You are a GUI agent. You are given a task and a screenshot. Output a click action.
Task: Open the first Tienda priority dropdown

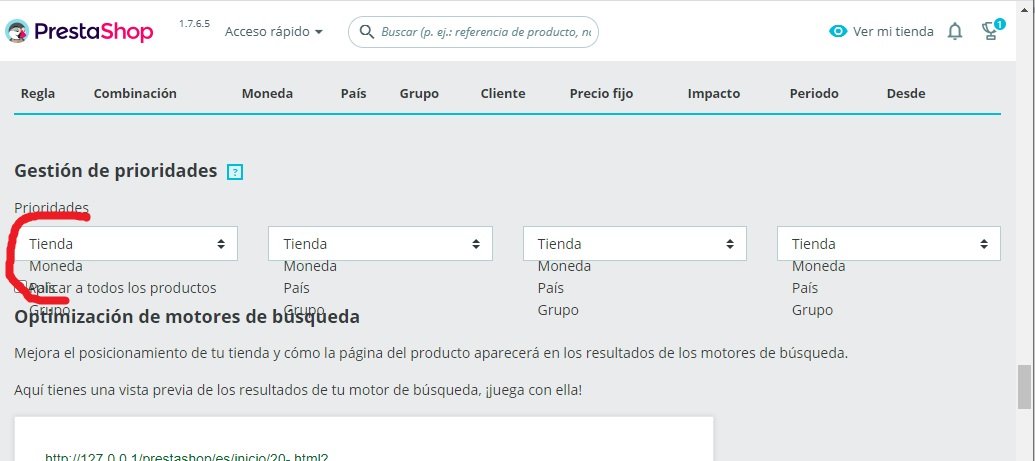point(126,244)
